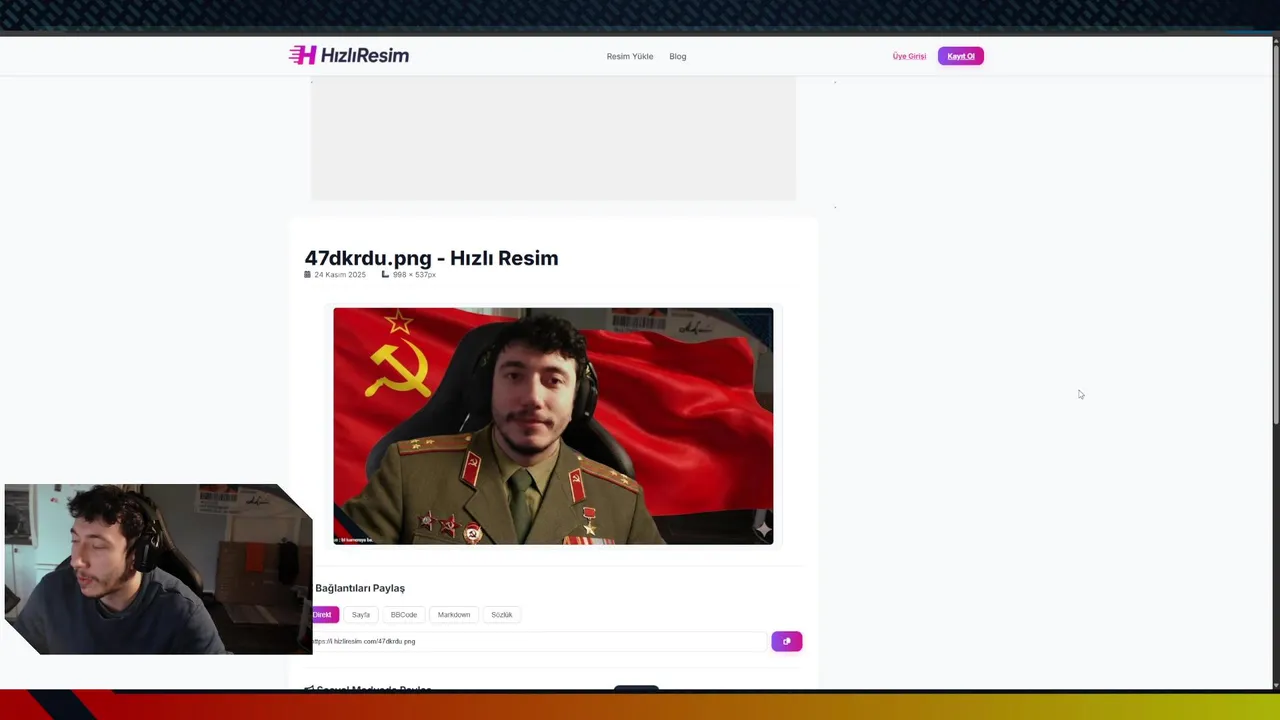Click the Bağlantıları Paylaş heading
Viewport: 1280px width, 720px height.
coord(360,588)
